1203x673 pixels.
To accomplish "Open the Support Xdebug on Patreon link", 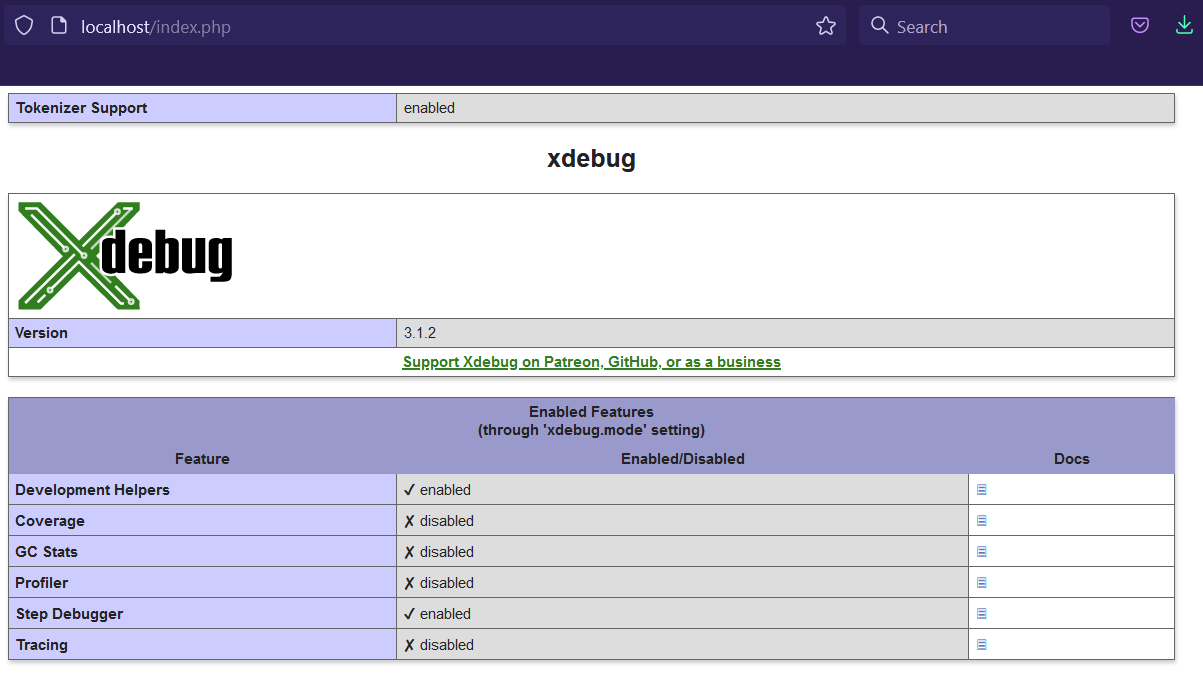I will pos(591,362).
